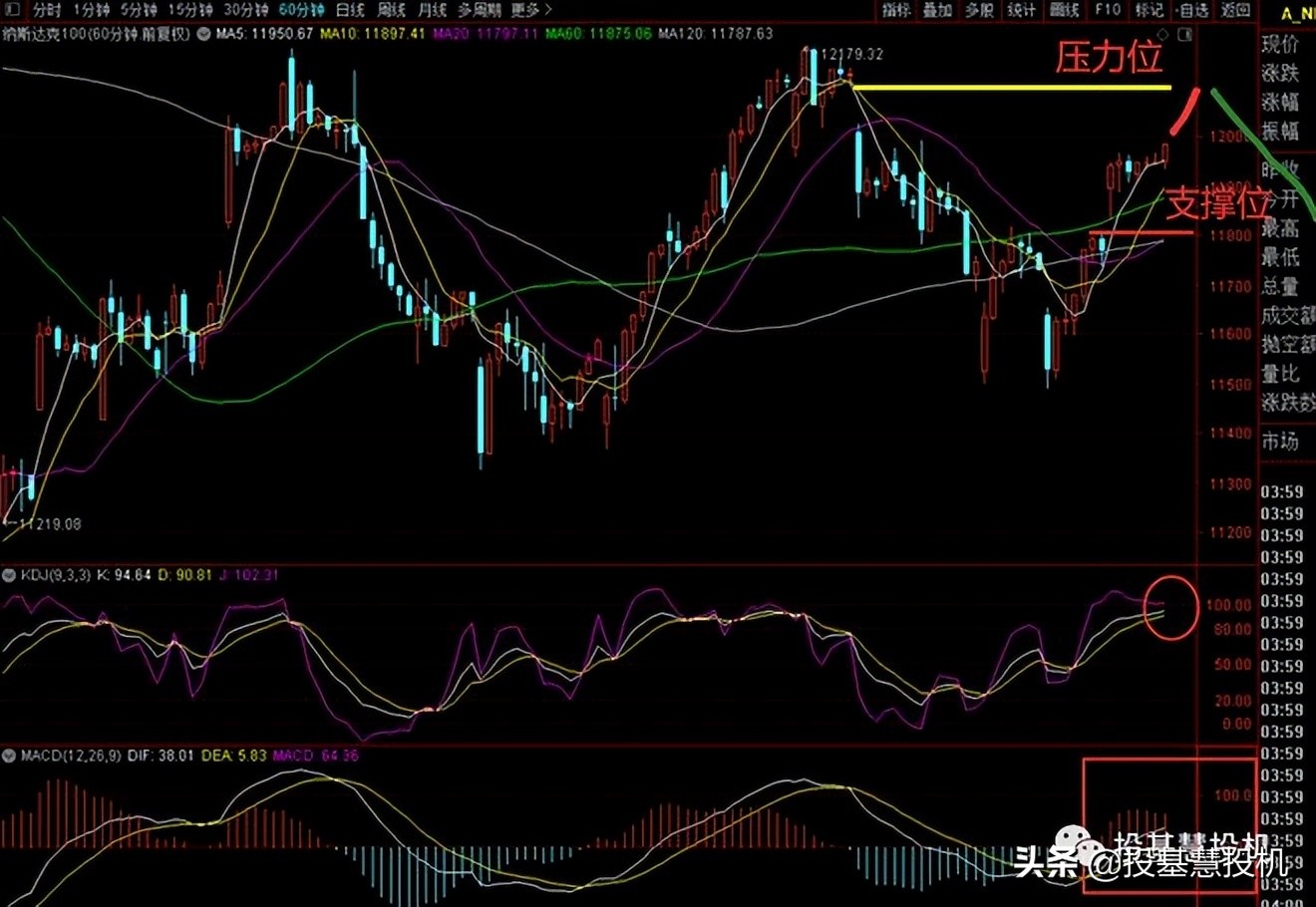Click the 11219.08 low price marker
Image resolution: width=1316 pixels, height=907 pixels.
[x=50, y=524]
